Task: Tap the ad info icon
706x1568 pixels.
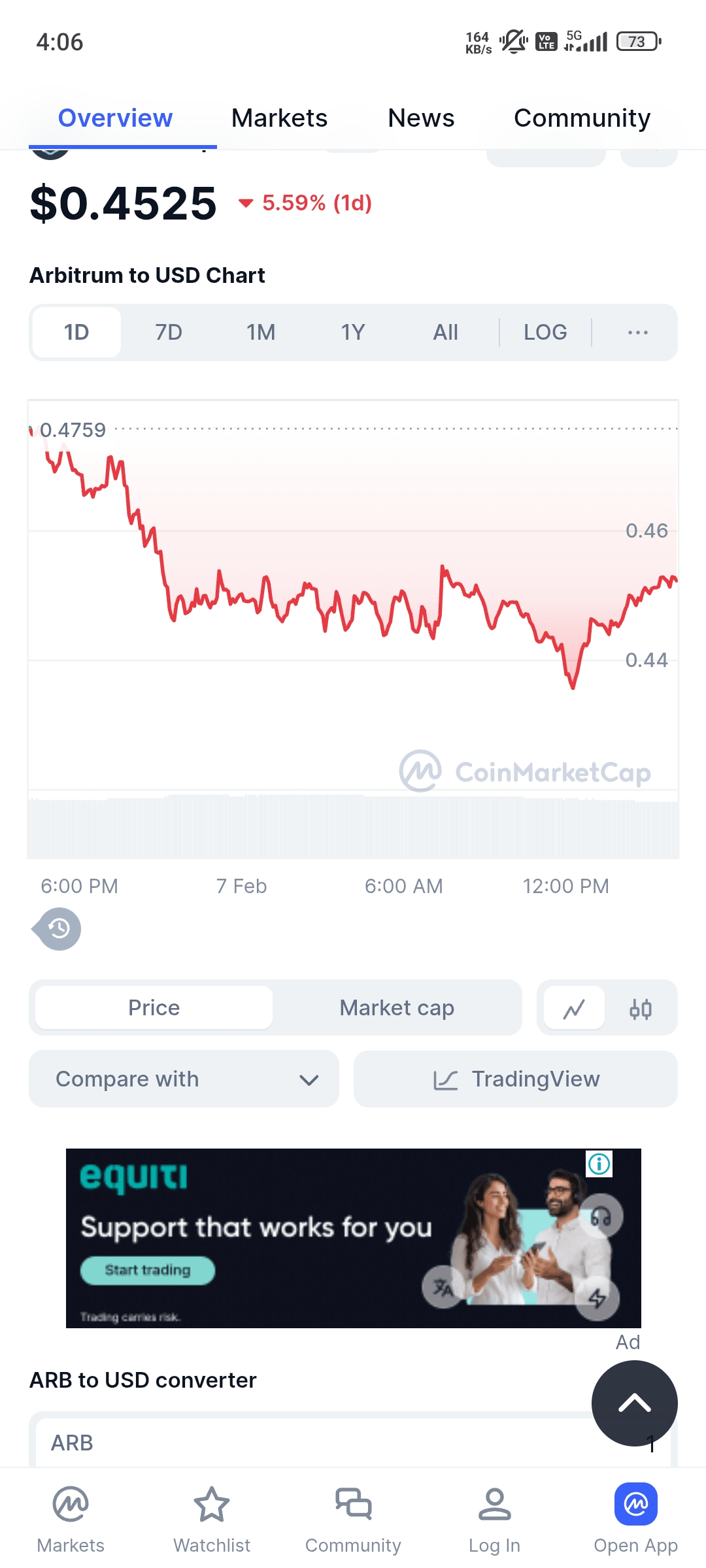Action: 599,1164
